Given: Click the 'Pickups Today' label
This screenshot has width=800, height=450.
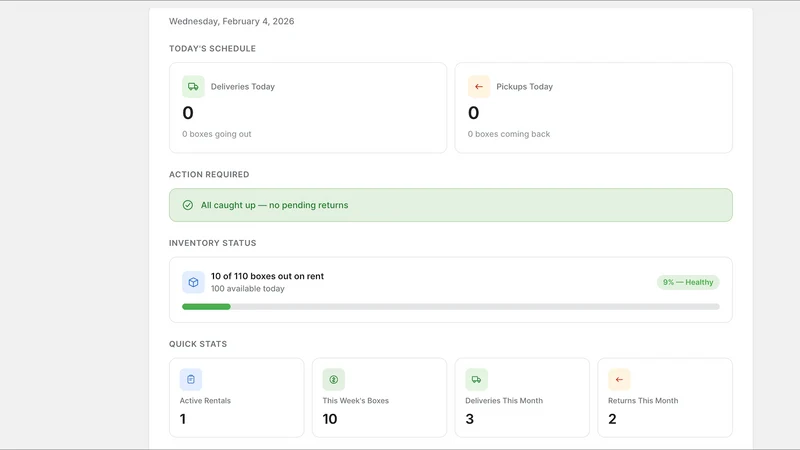Looking at the screenshot, I should click(524, 87).
